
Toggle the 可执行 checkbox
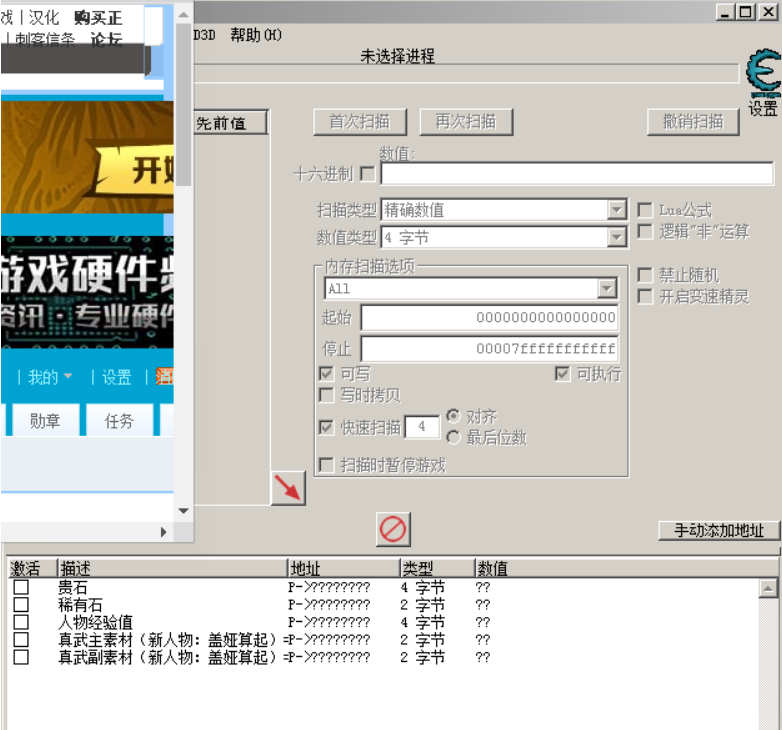562,373
